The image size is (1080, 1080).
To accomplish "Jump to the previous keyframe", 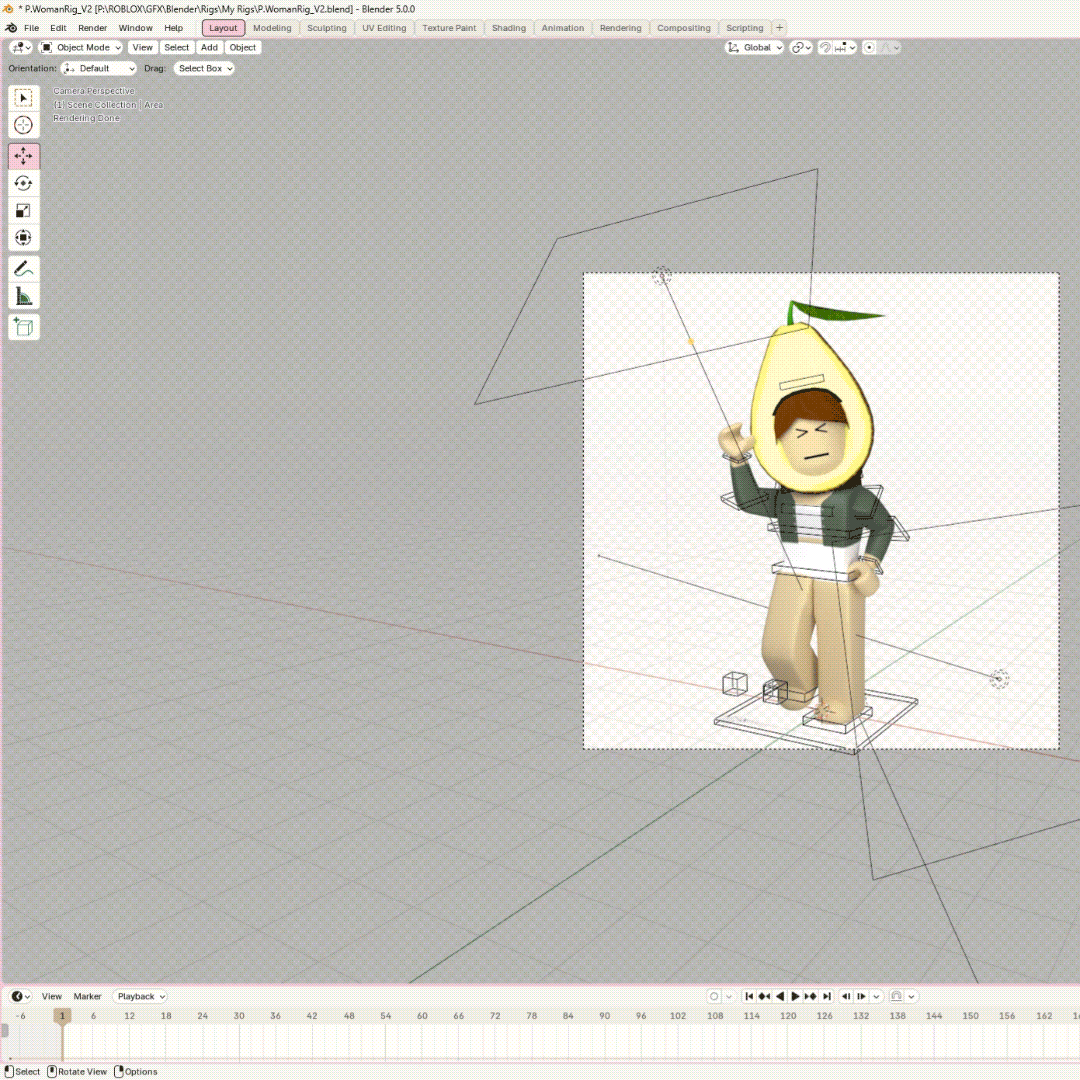I will click(765, 996).
